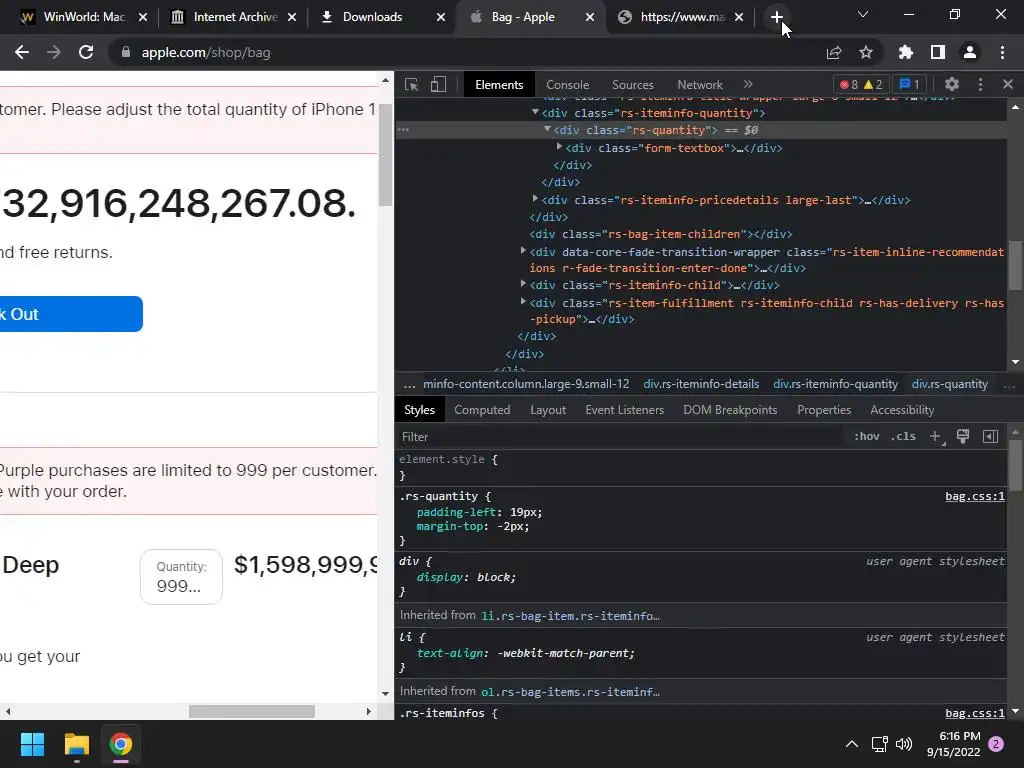Open the Computed styles tab
Screen dimensions: 1024x768
482,410
